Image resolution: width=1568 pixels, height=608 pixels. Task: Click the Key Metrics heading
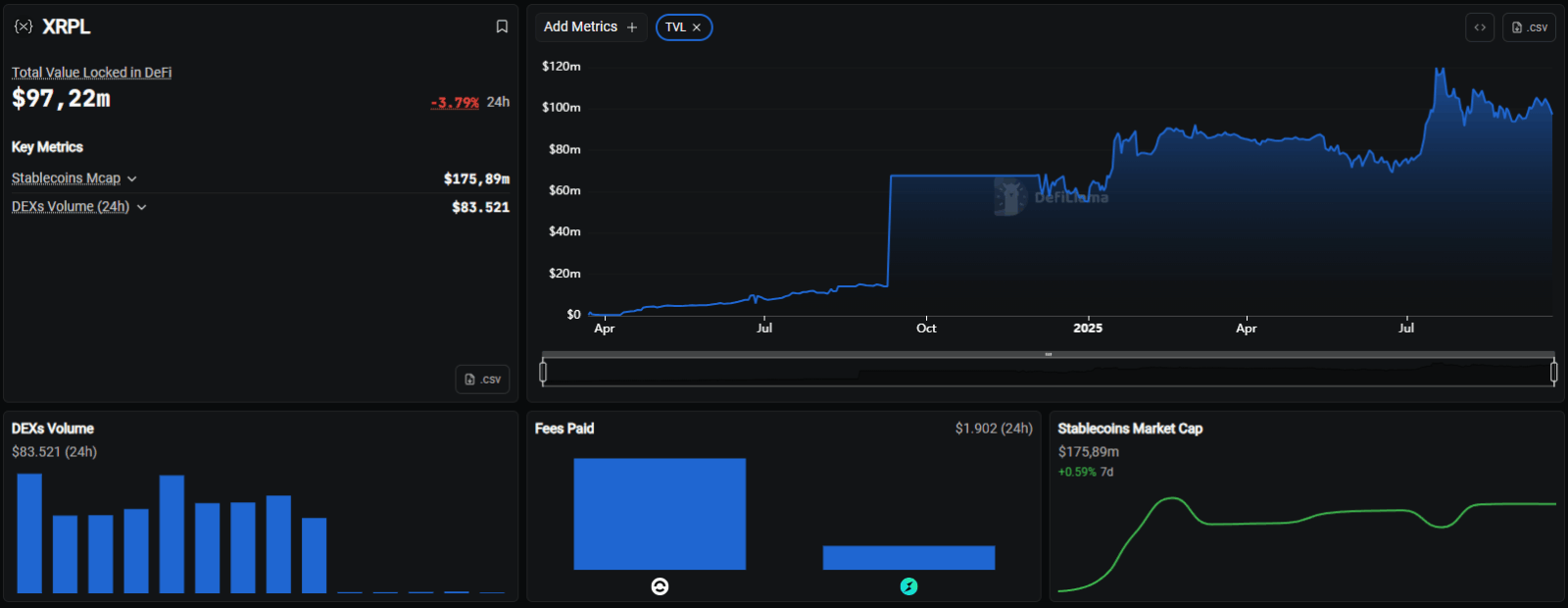pos(47,147)
